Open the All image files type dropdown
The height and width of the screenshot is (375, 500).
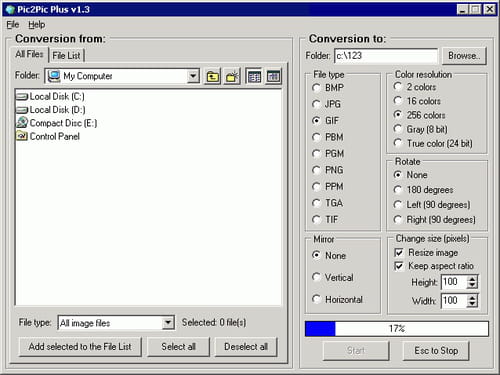tap(168, 322)
